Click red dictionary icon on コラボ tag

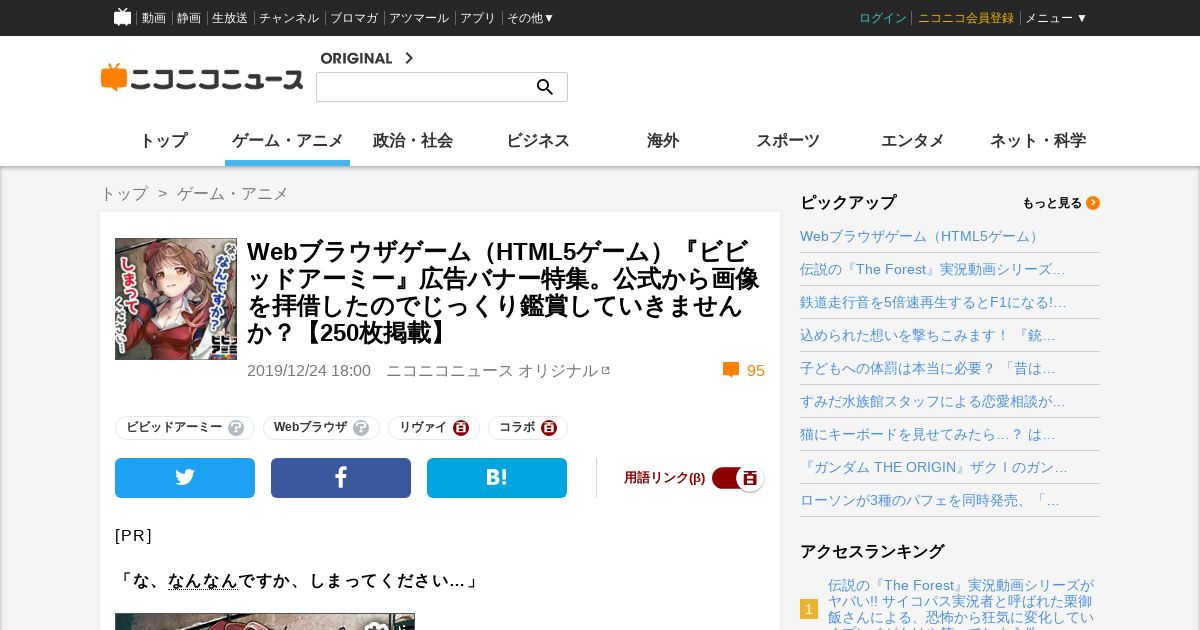549,428
